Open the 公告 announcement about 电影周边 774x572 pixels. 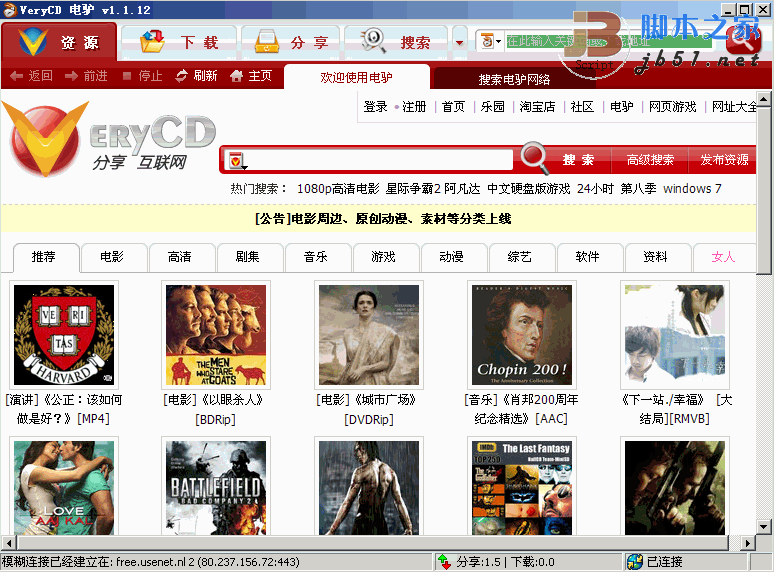[383, 219]
